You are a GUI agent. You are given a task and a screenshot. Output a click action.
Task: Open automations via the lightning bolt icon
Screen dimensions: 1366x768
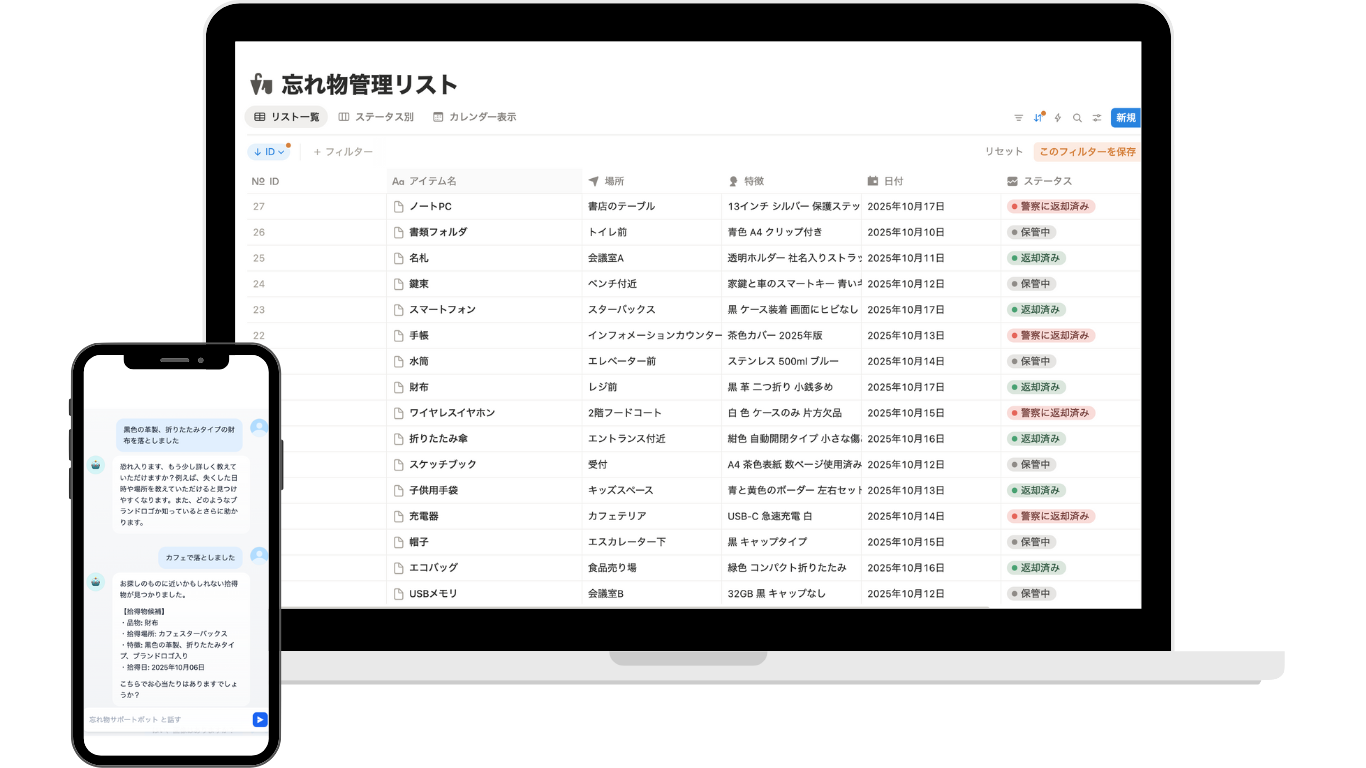[x=1058, y=117]
